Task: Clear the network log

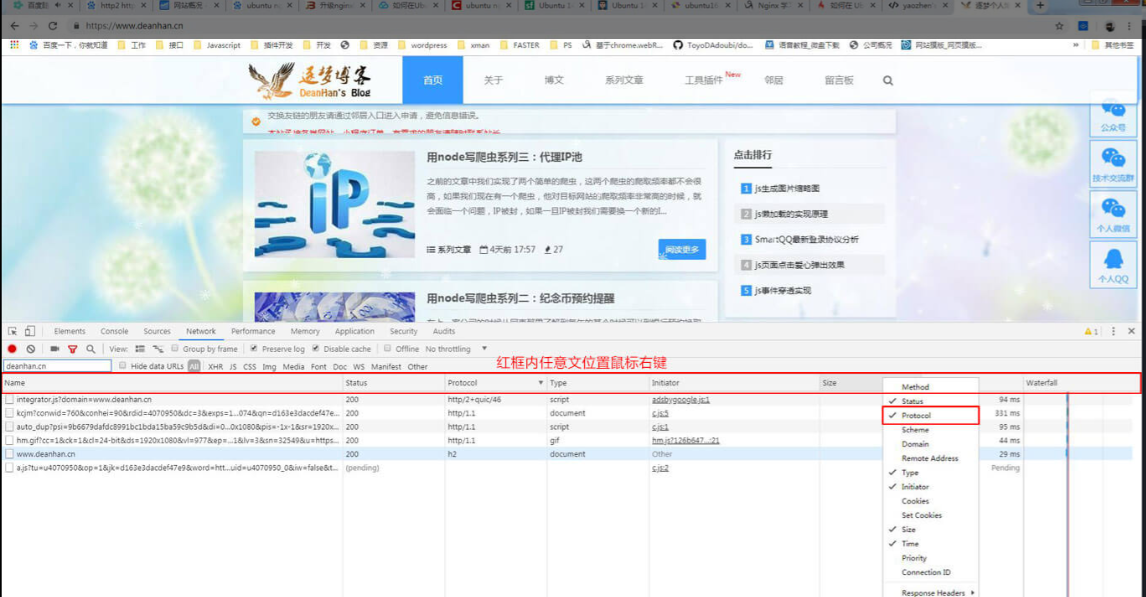Action: [x=31, y=349]
